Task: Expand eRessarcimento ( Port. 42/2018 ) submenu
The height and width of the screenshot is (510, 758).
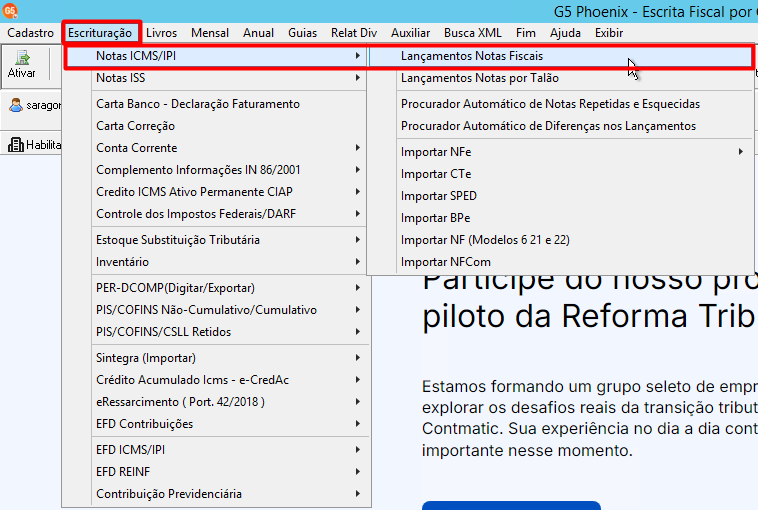Action: tap(216, 402)
